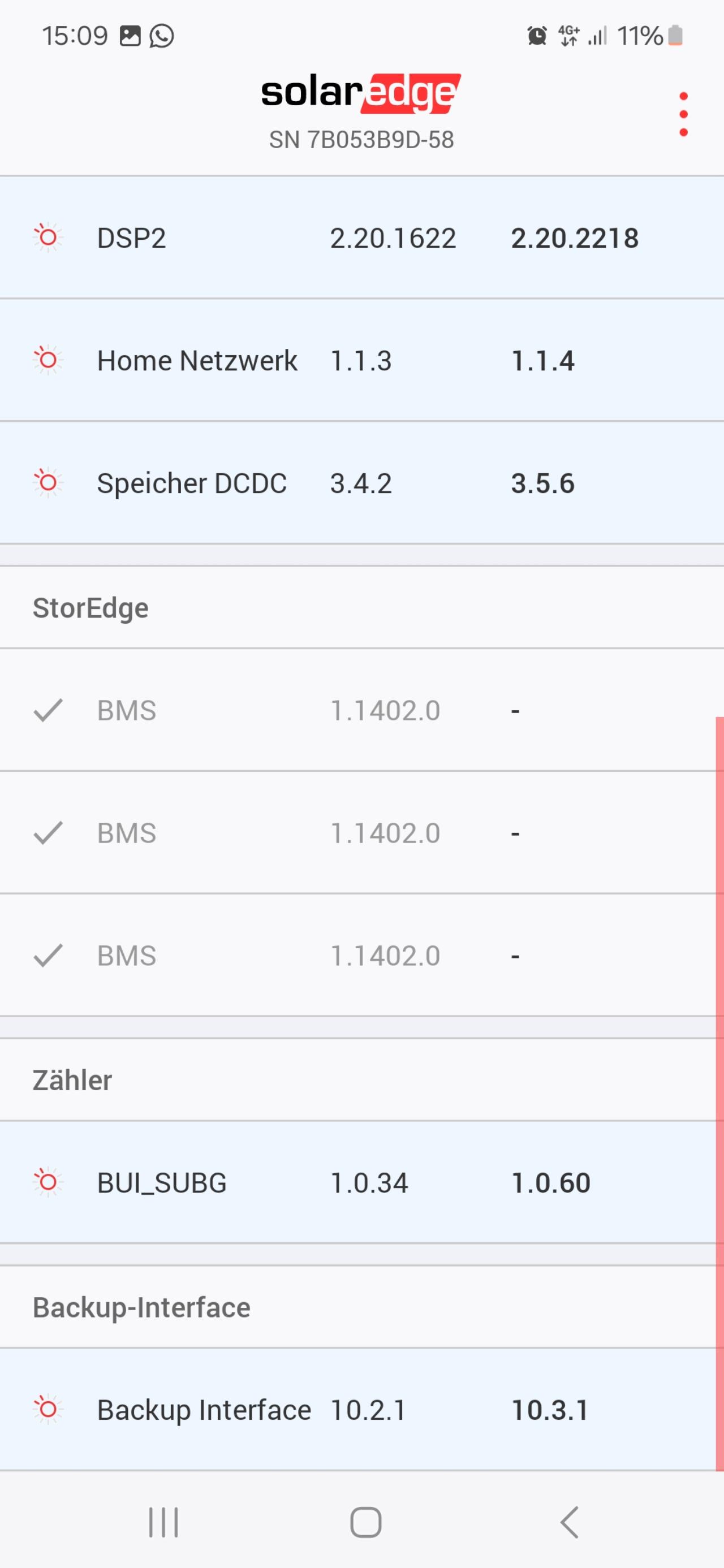Screen dimensions: 724x1568
Task: Tap the update icon beside Backup Interface
Action: 48,1409
